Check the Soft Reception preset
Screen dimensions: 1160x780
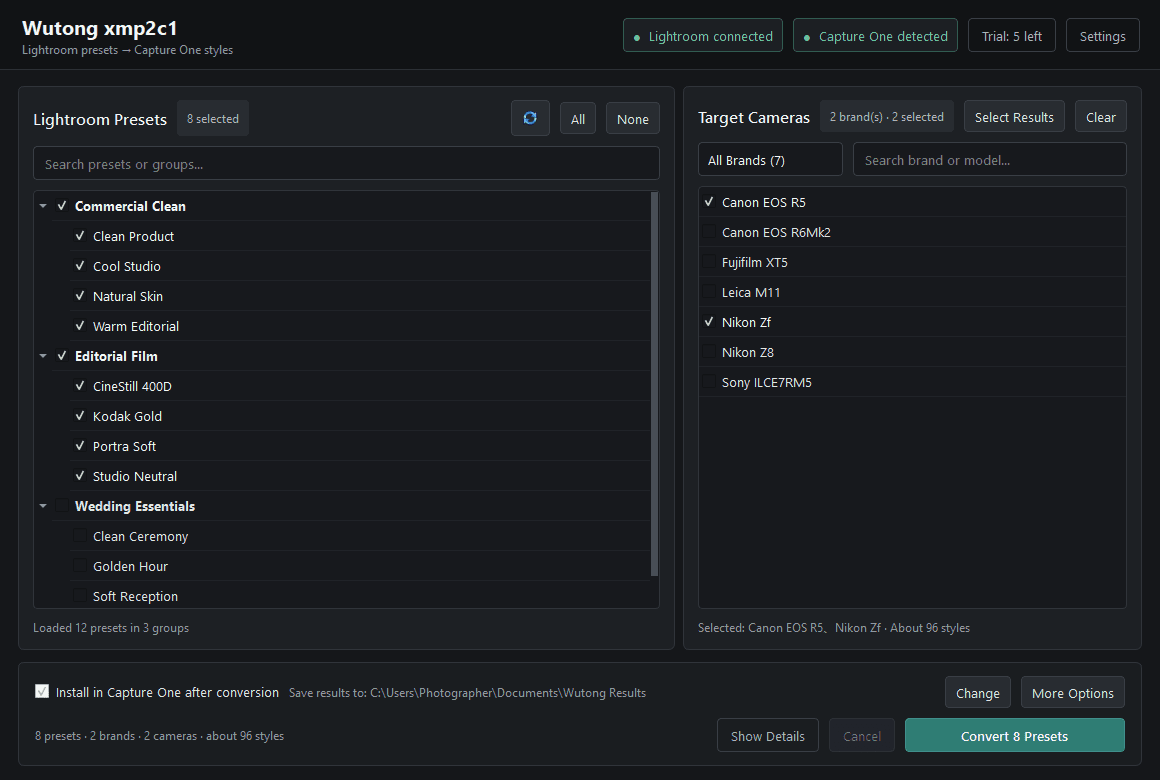tap(80, 596)
